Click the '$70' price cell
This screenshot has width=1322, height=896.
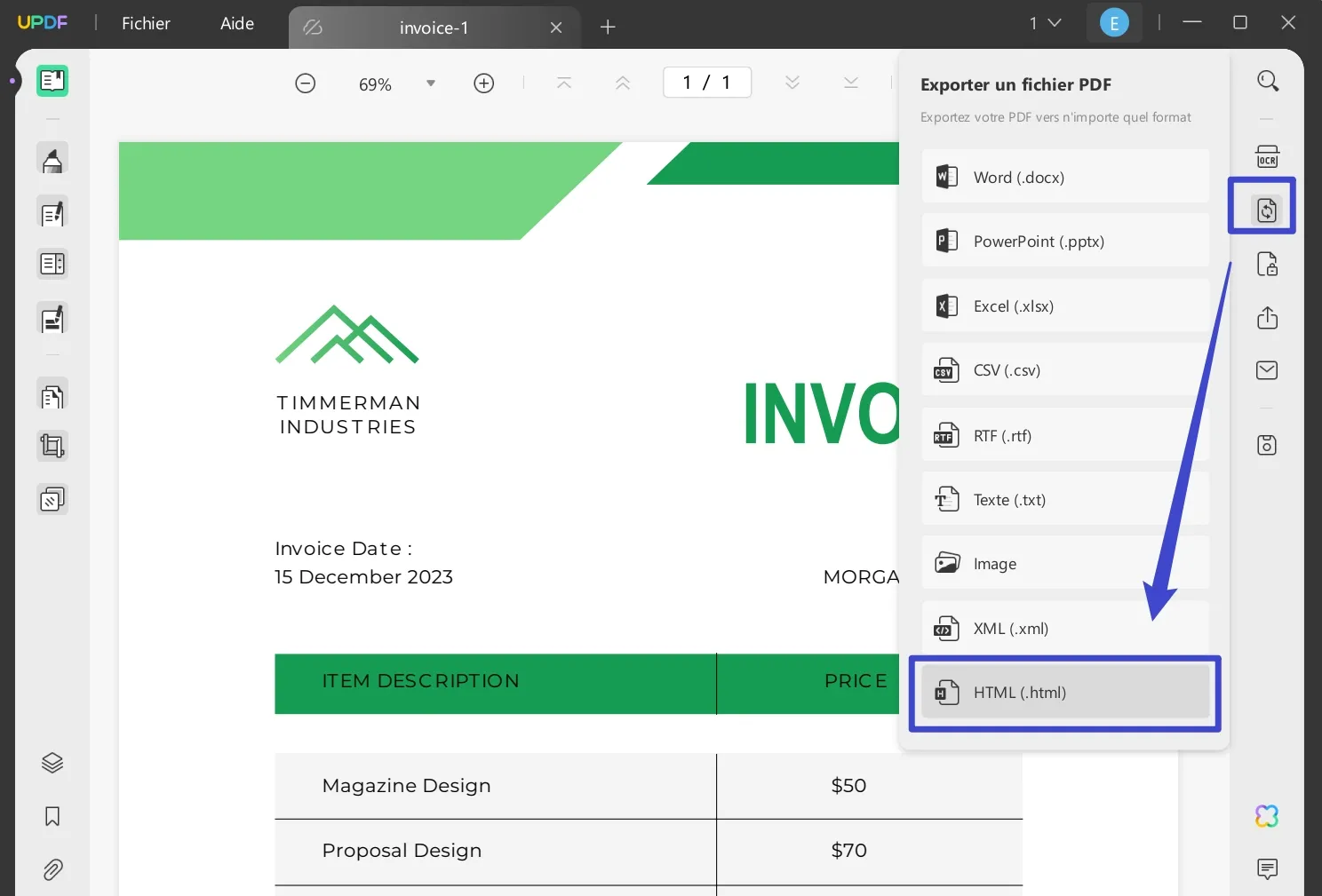[x=848, y=851]
